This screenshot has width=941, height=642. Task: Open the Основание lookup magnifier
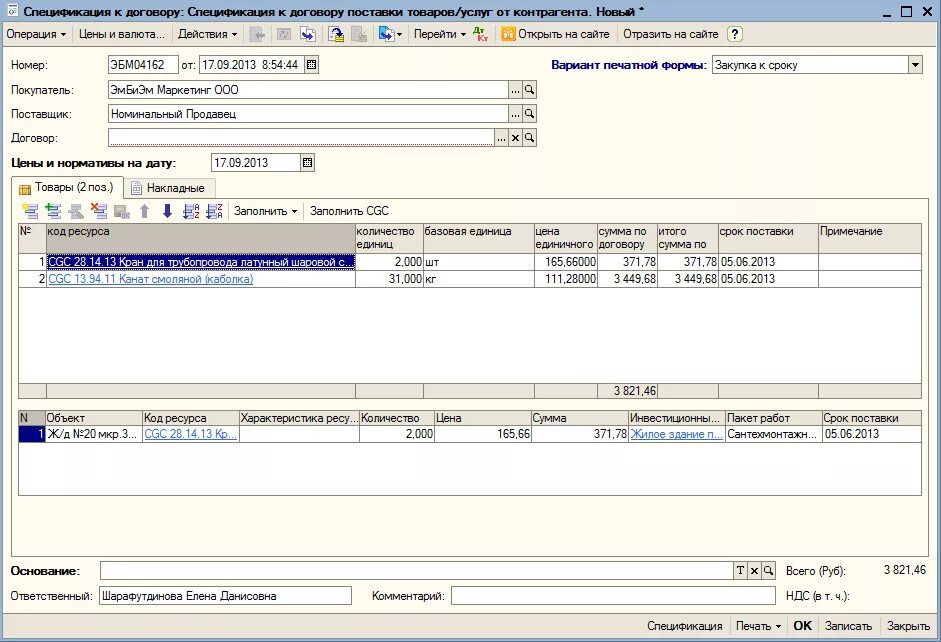[x=768, y=571]
